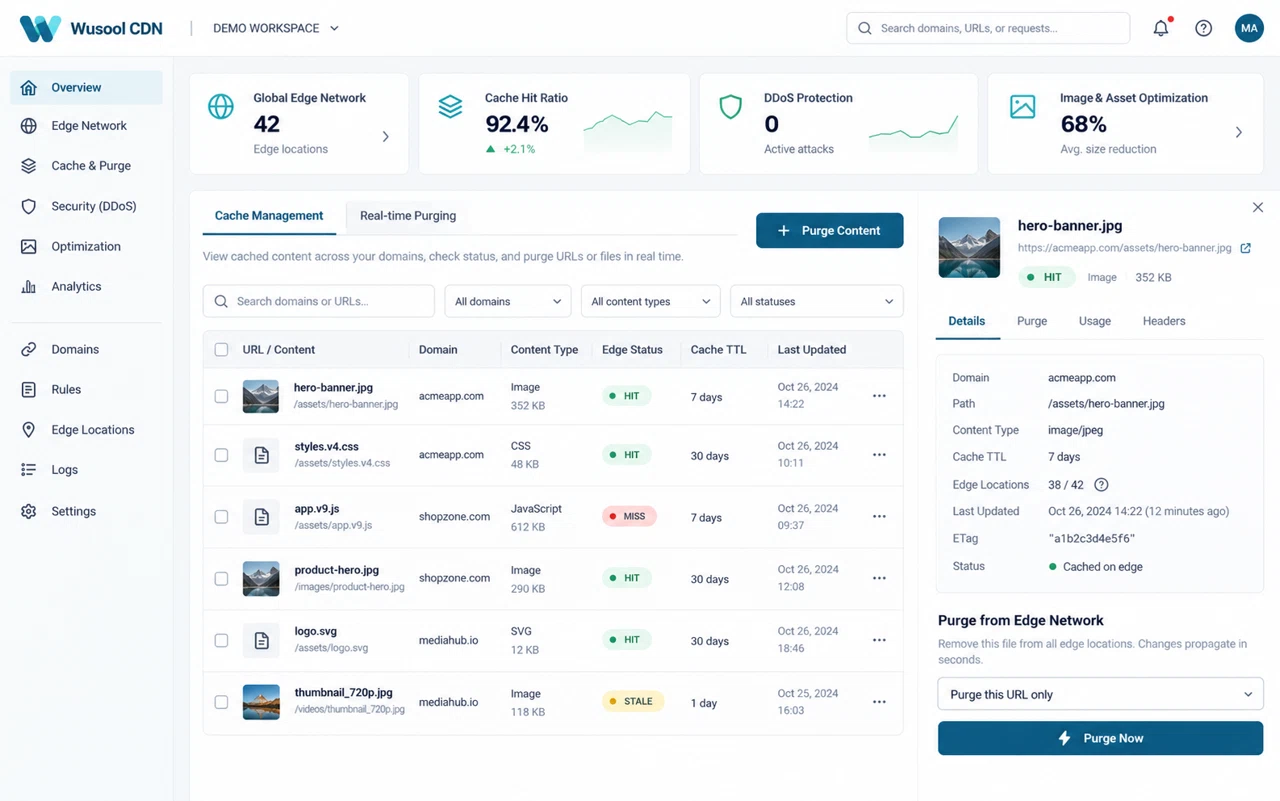This screenshot has height=801, width=1280.
Task: Open the help question mark icon
Action: 1204,28
